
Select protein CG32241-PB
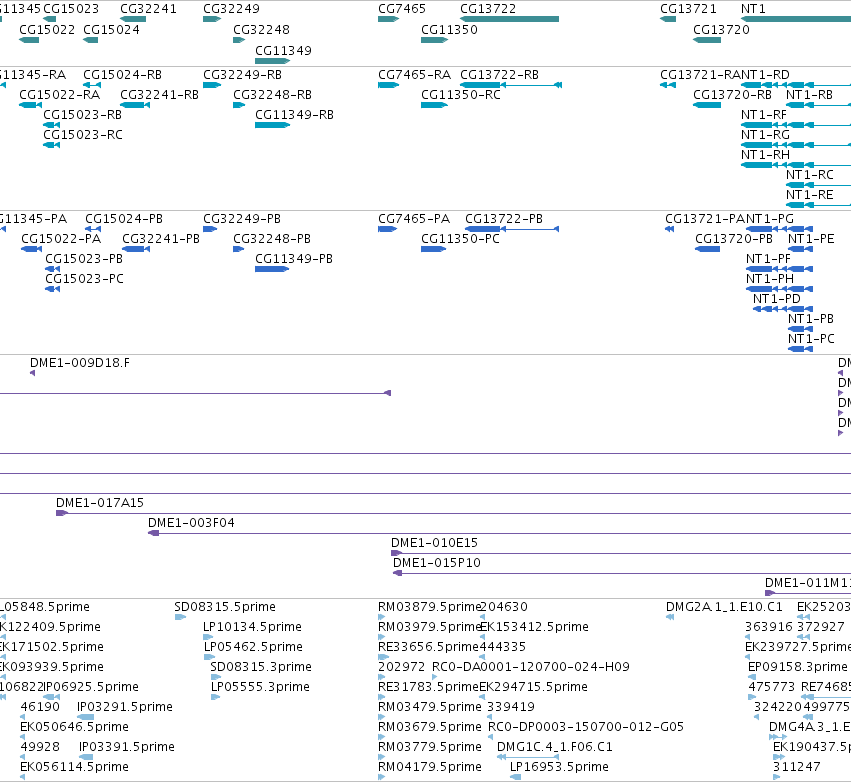pyautogui.click(x=161, y=239)
